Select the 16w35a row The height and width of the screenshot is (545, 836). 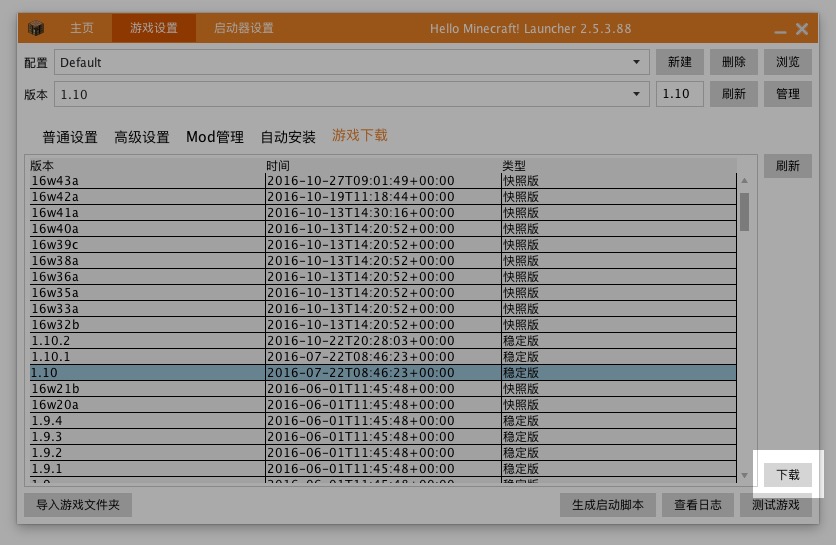tap(383, 292)
